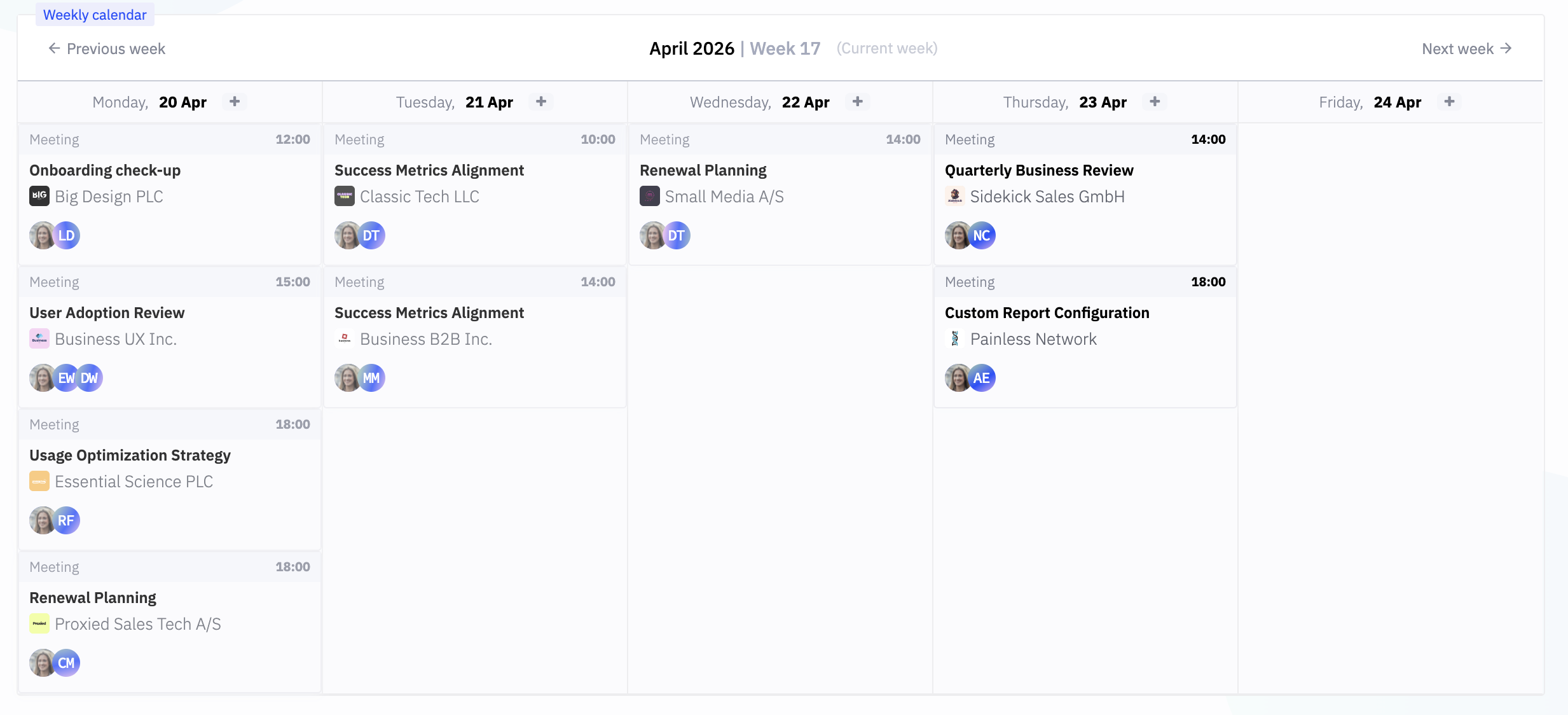This screenshot has width=1568, height=715.
Task: Click the Big Design PLC logo icon
Action: (x=39, y=197)
